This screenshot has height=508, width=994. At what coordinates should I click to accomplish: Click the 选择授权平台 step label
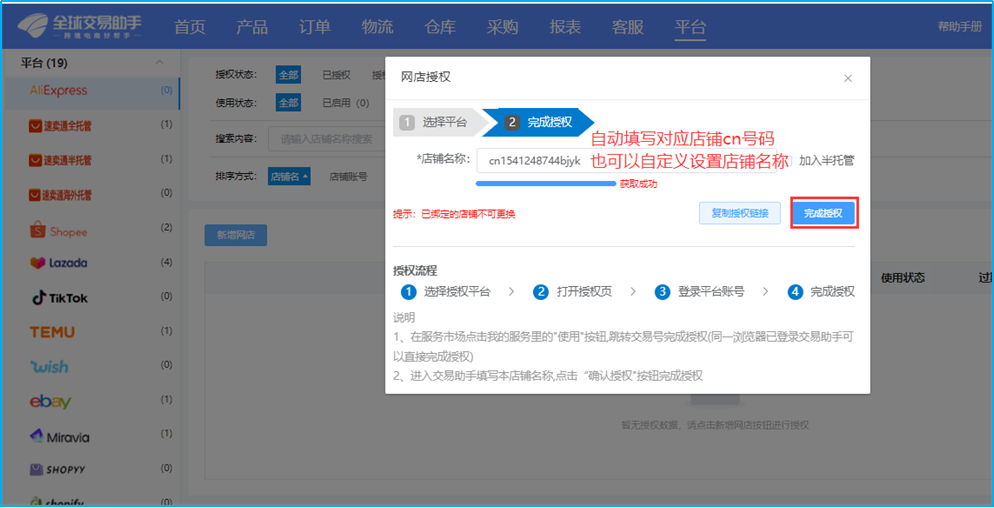click(457, 292)
